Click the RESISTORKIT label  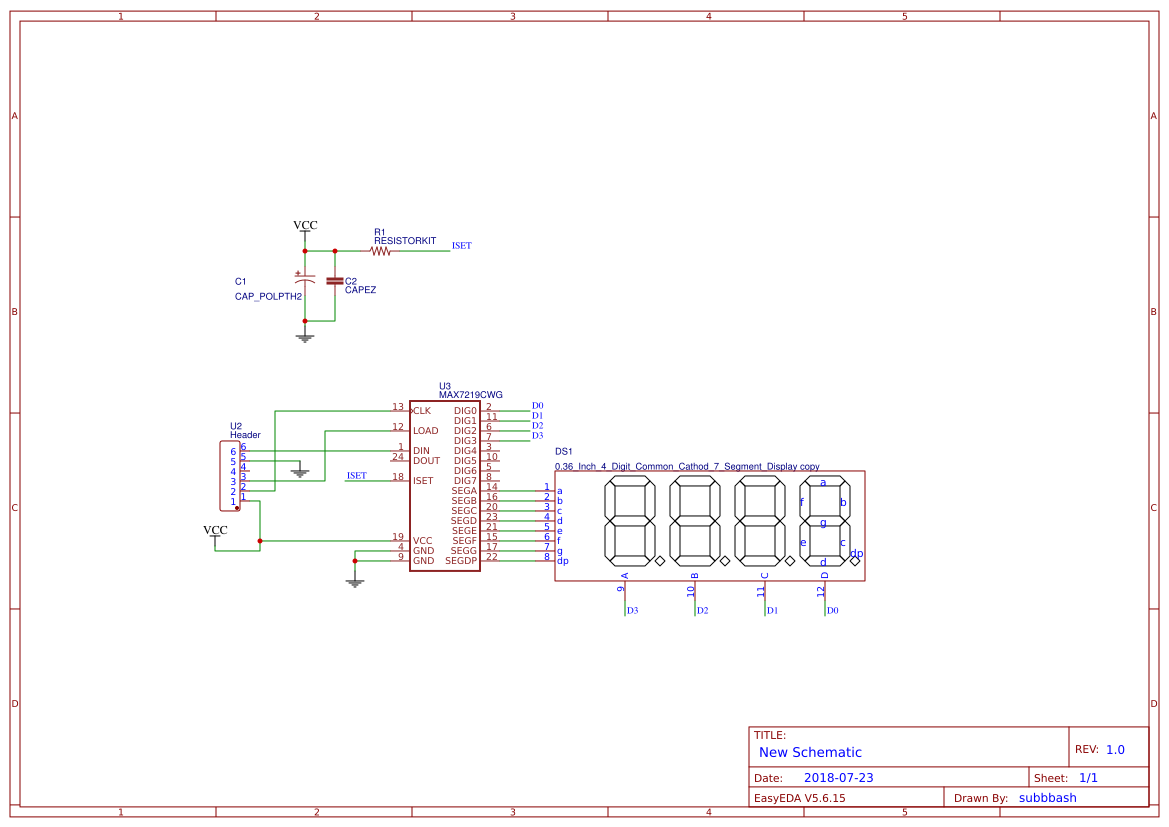click(x=405, y=241)
